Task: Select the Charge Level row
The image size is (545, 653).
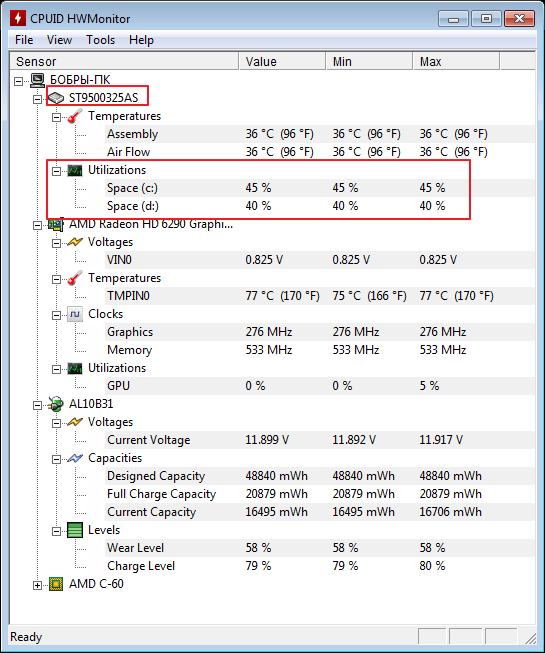Action: [x=320, y=566]
